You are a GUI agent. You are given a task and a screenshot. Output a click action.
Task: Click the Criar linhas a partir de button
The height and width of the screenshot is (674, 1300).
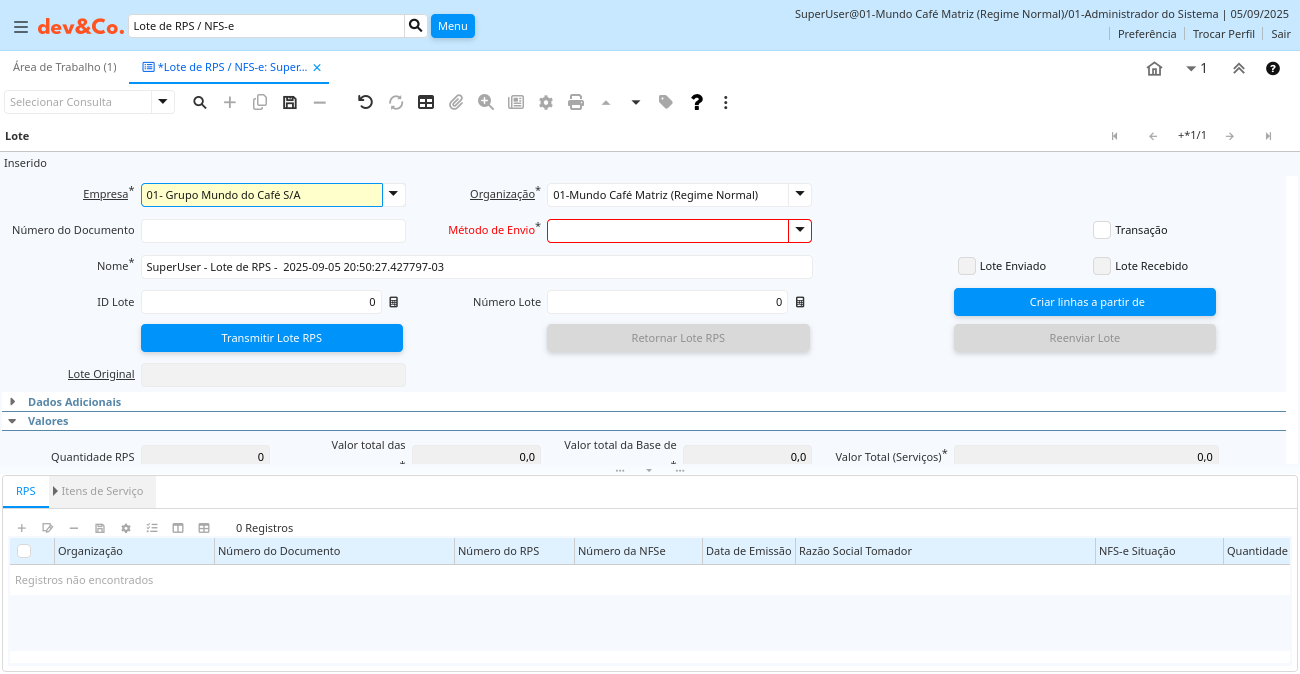(1085, 302)
